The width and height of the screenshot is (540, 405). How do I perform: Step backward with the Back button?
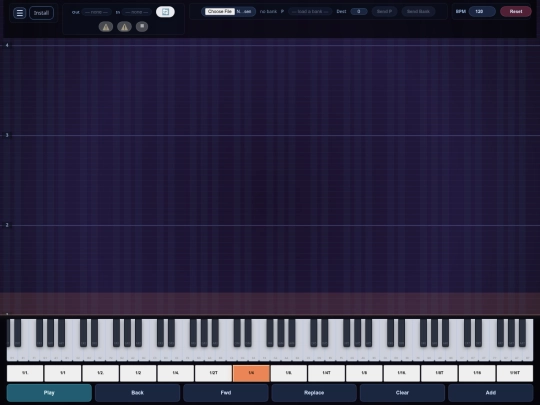137,393
